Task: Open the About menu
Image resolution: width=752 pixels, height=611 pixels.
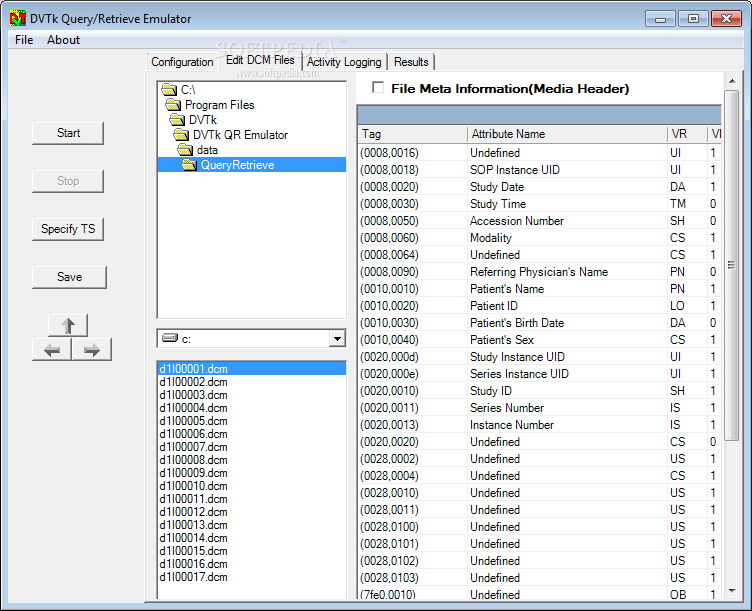Action: click(63, 40)
